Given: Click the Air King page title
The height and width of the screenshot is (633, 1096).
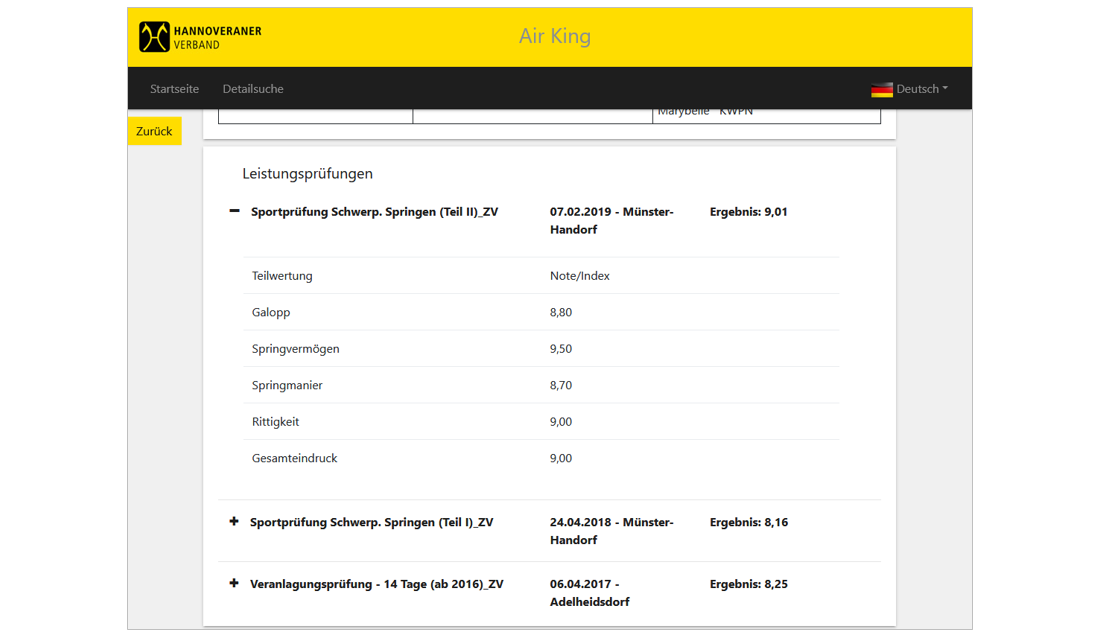Looking at the screenshot, I should (x=554, y=36).
